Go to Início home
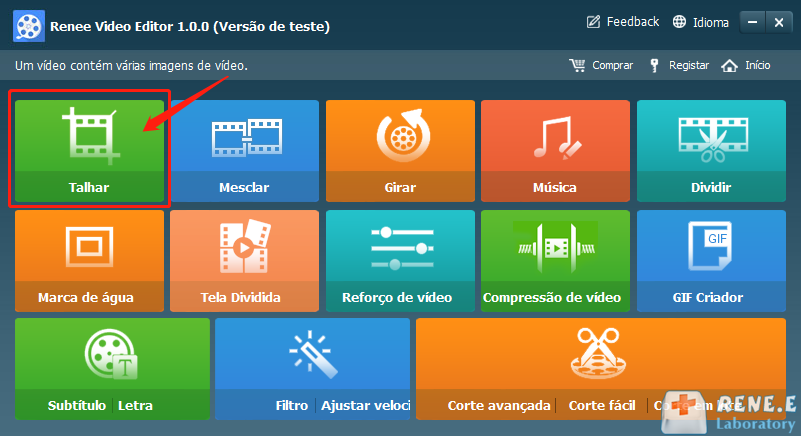Screen dimensions: 801x436 click(746, 65)
